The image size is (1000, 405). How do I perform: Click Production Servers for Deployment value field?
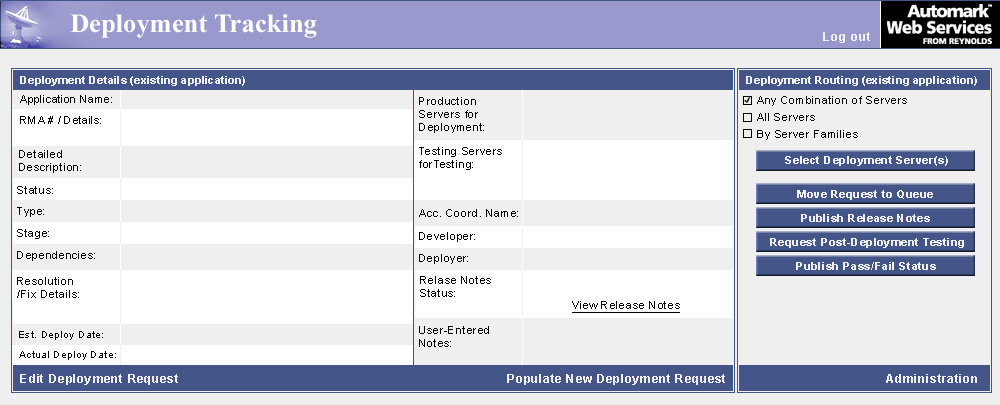pos(628,115)
